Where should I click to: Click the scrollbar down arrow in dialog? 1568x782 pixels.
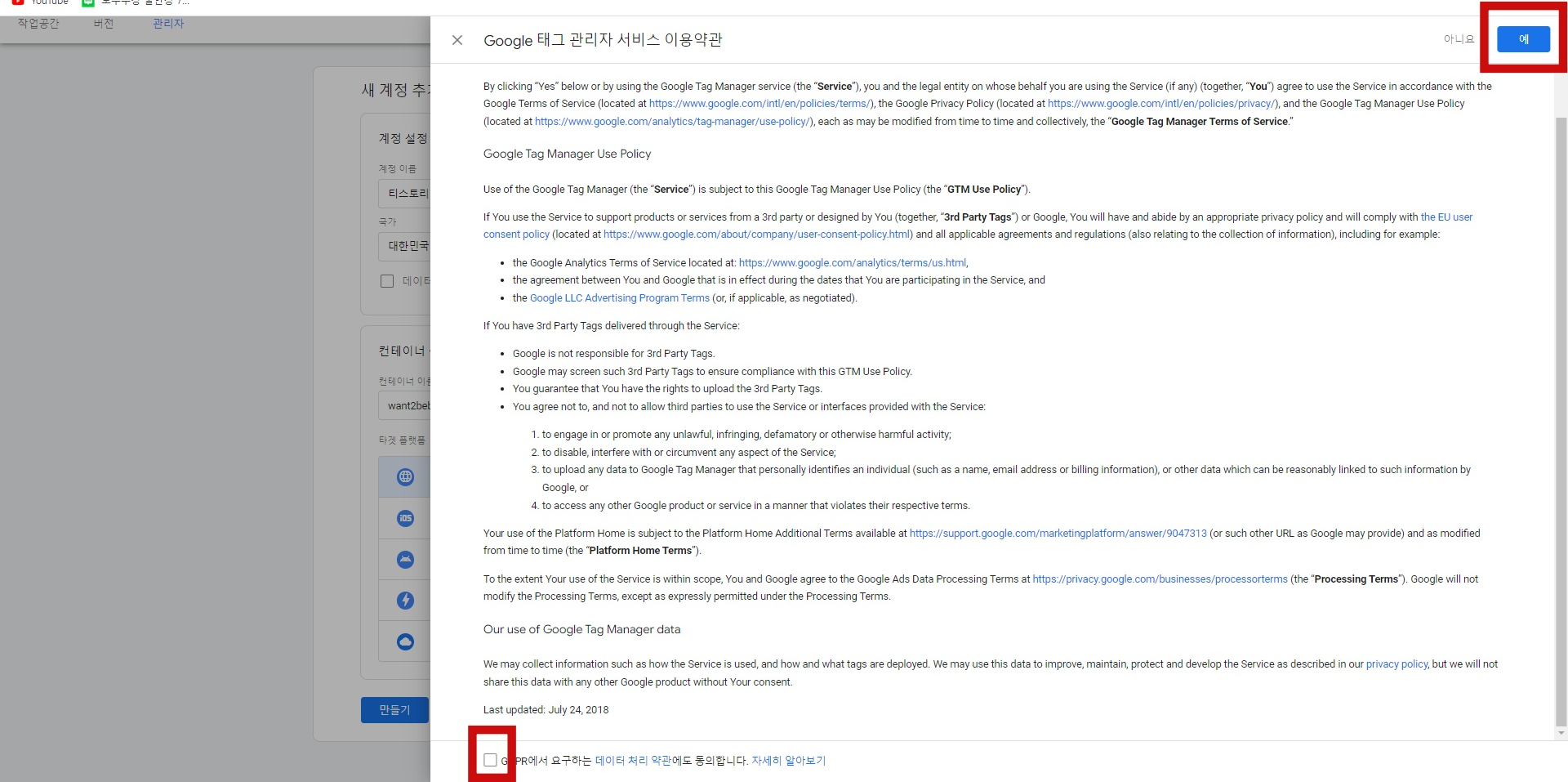click(1561, 734)
